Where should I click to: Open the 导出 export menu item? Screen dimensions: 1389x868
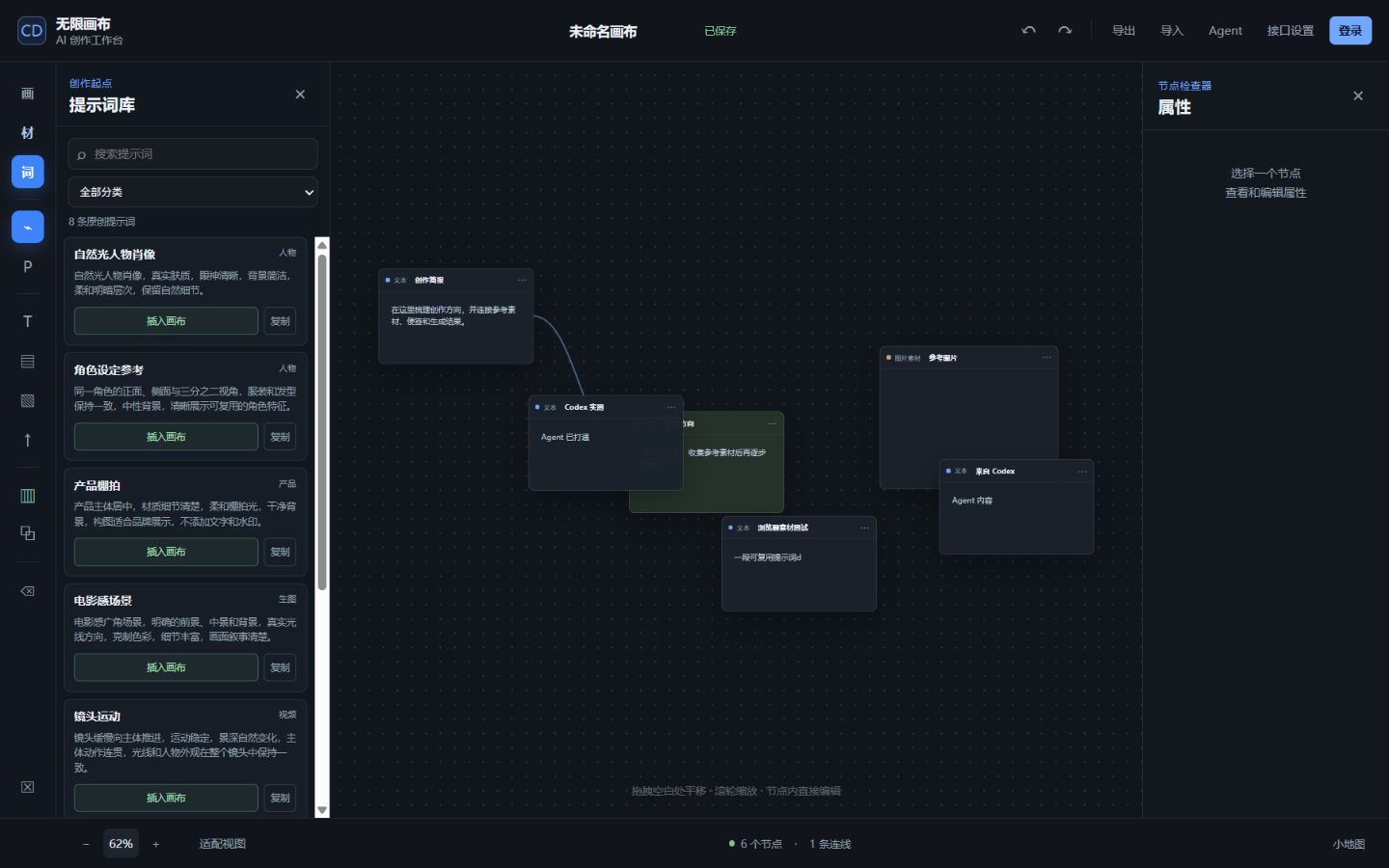tap(1124, 31)
